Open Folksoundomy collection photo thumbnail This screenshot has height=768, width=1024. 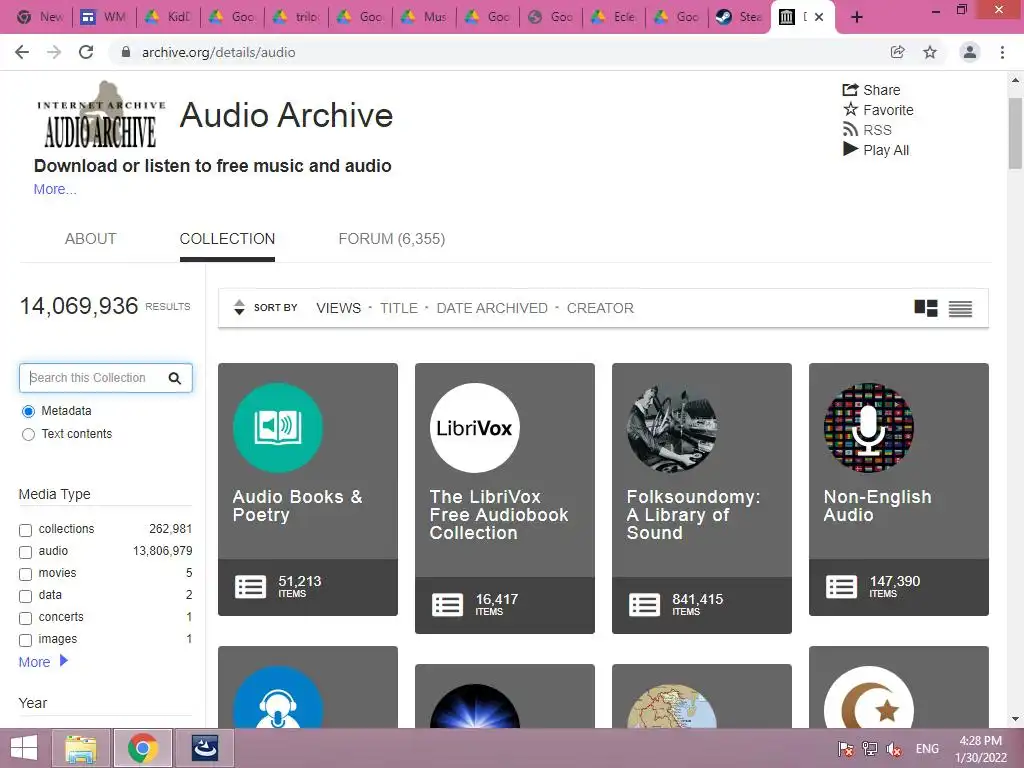click(x=671, y=428)
